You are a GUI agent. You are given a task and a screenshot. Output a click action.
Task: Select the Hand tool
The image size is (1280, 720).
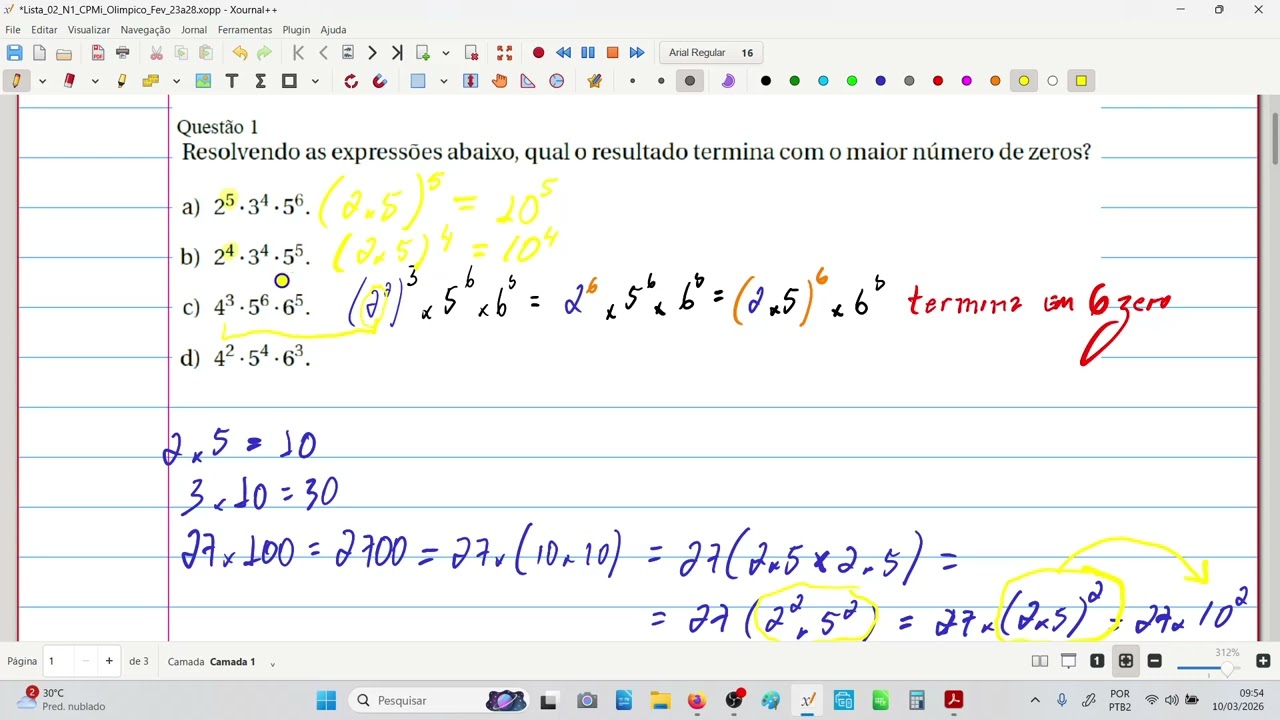point(500,81)
